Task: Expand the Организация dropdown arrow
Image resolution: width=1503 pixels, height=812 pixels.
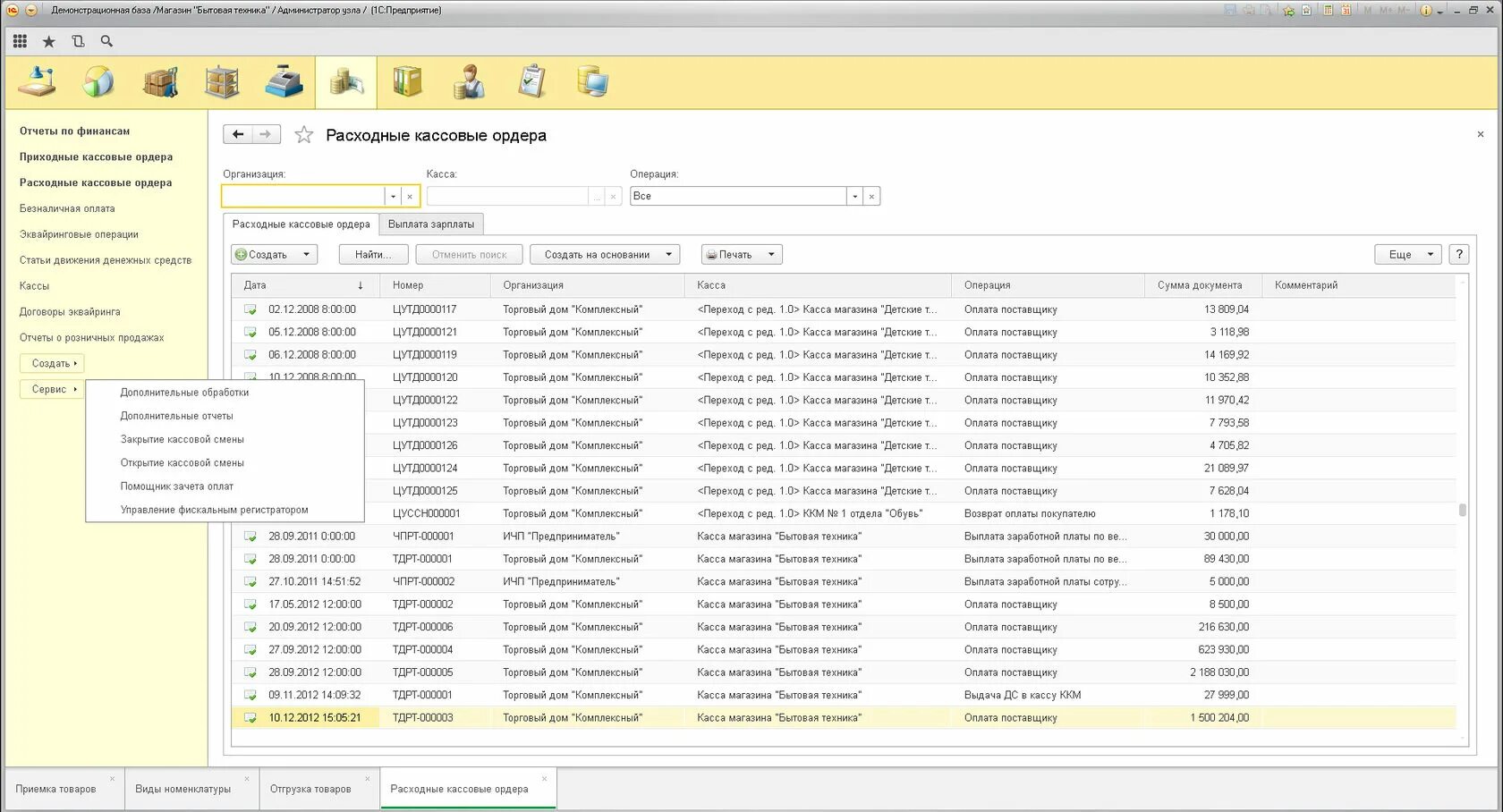Action: (393, 196)
